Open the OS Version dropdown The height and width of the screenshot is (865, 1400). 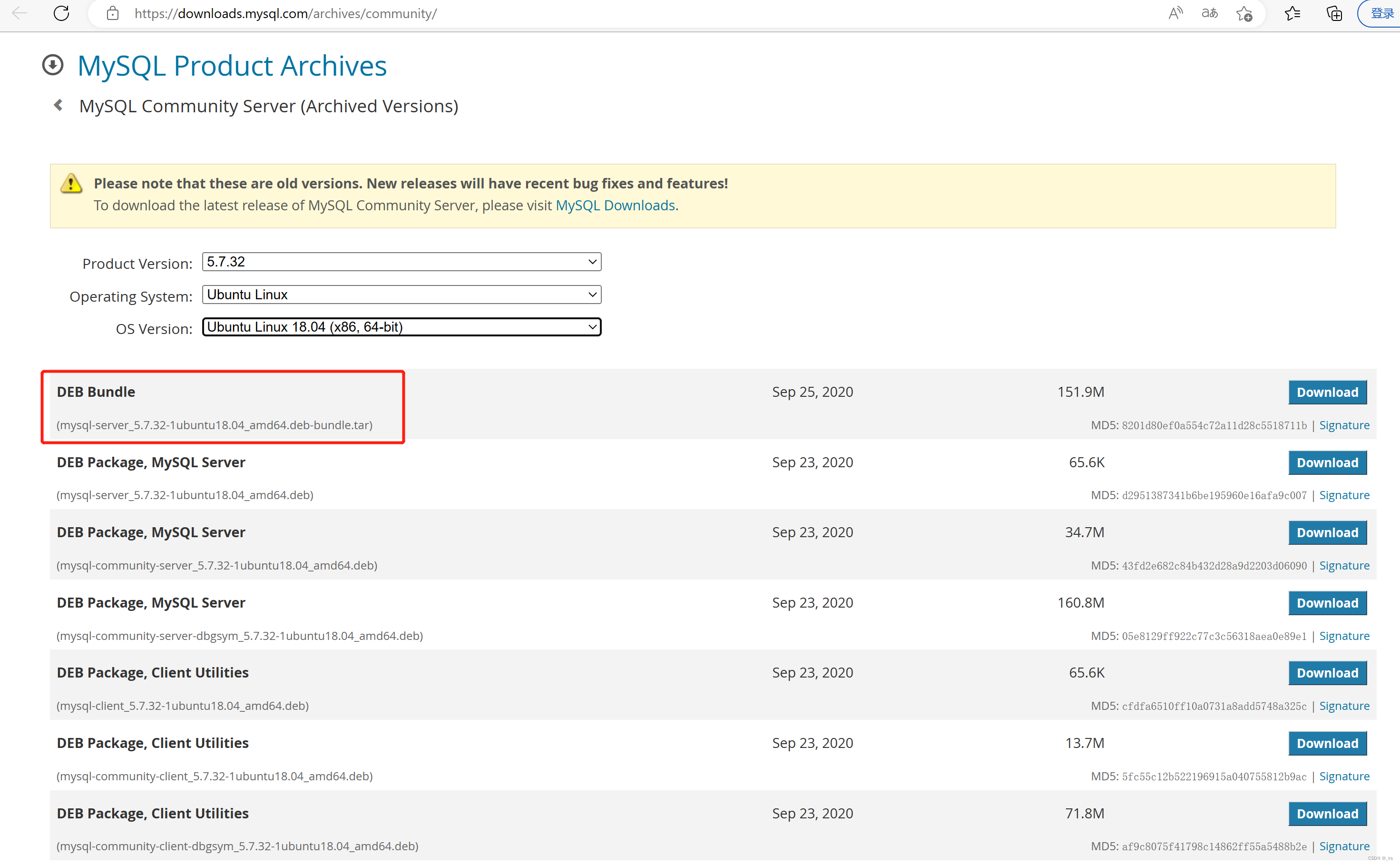click(401, 327)
